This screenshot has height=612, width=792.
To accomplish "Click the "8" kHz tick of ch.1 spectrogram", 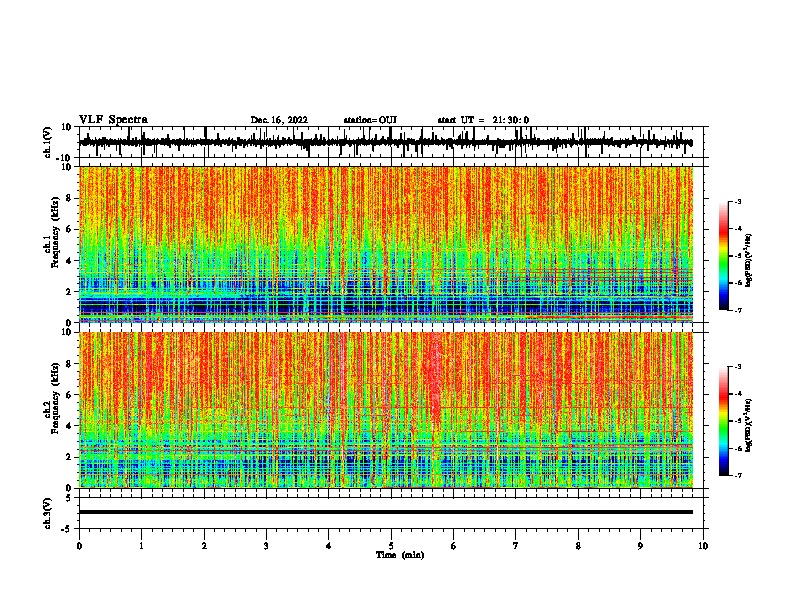I will (x=70, y=198).
